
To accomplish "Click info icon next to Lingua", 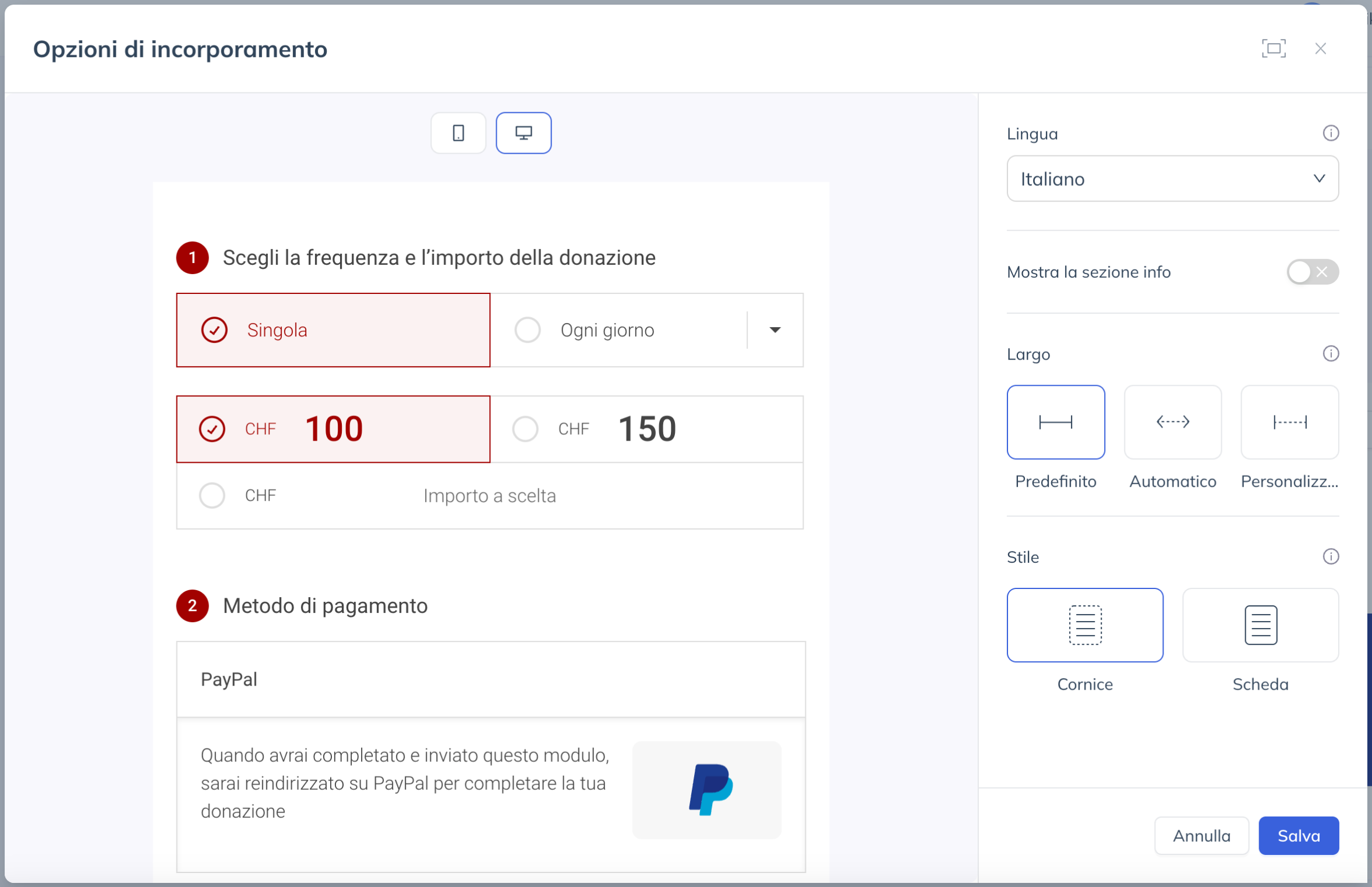I will pos(1331,133).
